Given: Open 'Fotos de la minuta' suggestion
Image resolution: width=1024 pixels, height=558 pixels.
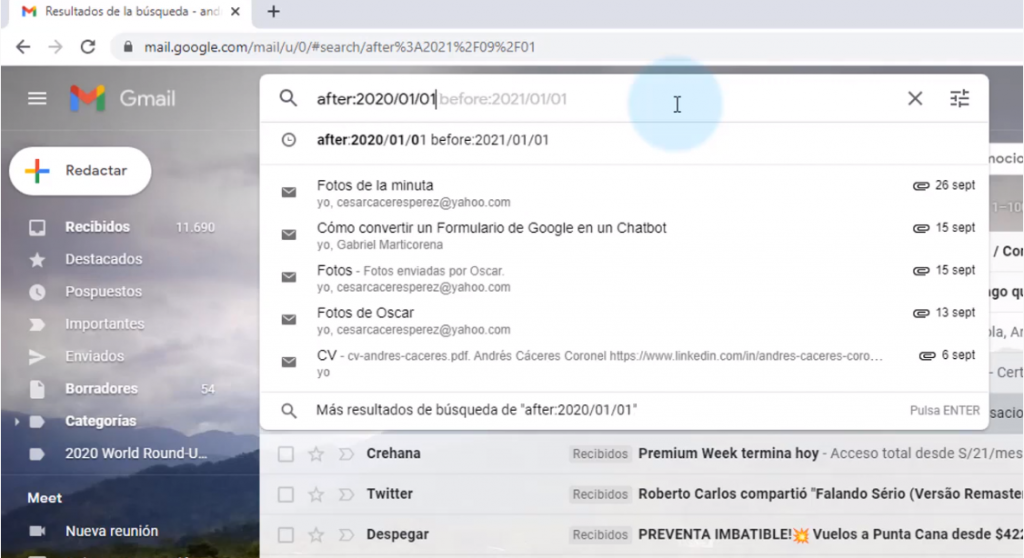Looking at the screenshot, I should point(375,185).
